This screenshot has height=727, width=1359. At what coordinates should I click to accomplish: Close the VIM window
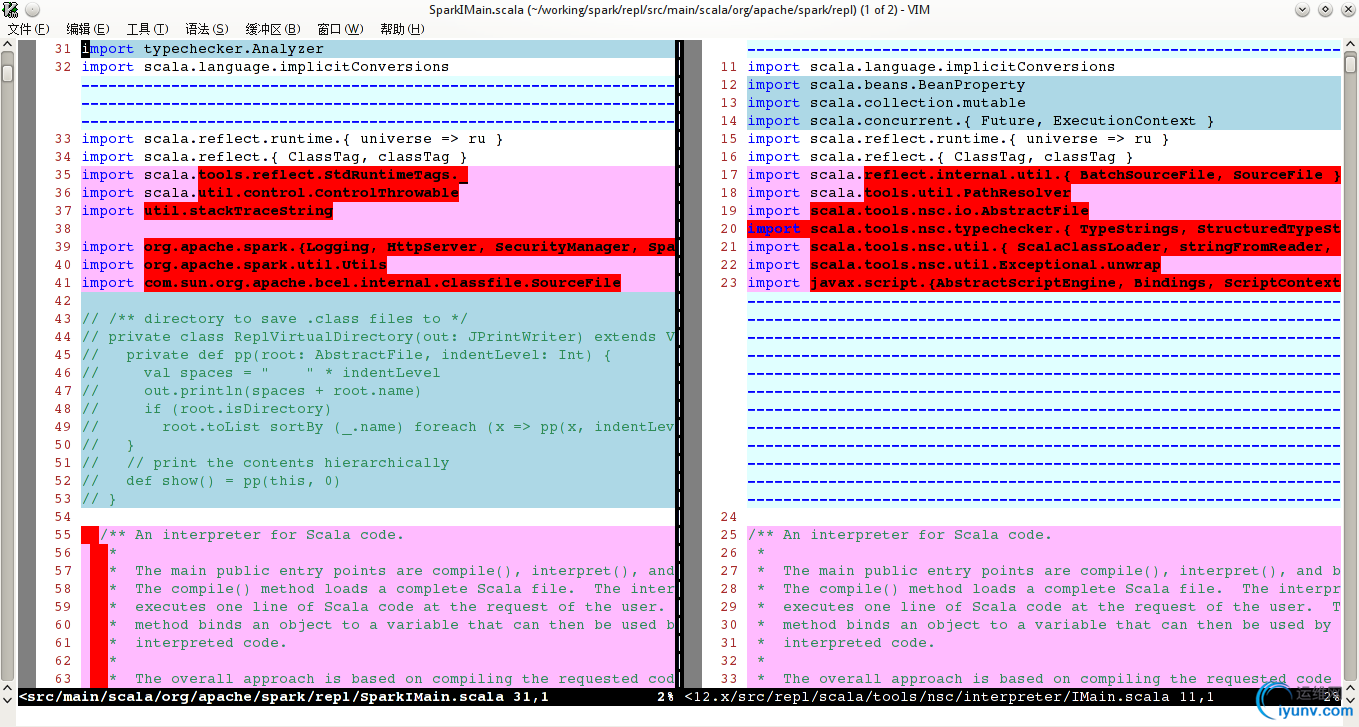coord(1346,10)
